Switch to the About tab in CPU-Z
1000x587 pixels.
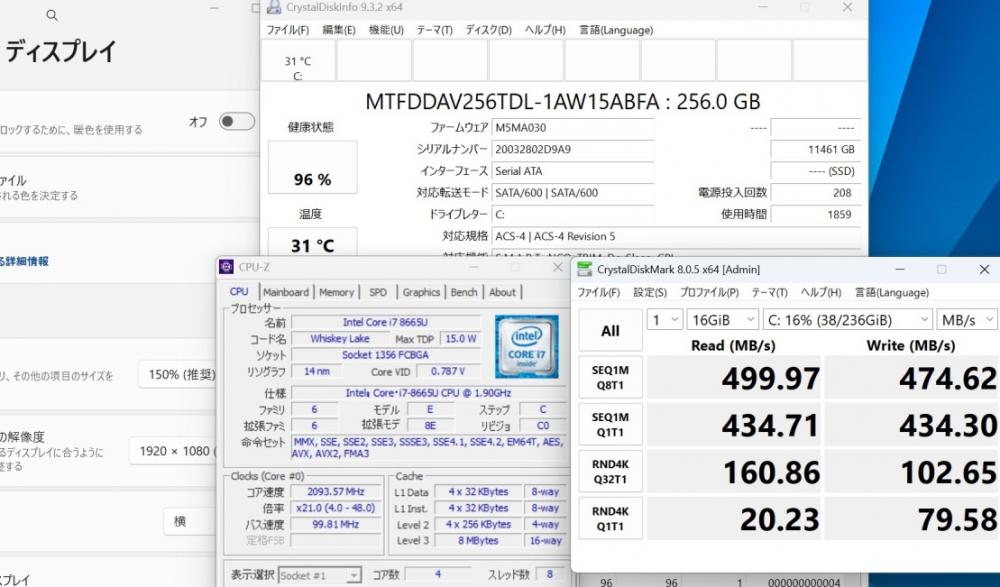pos(503,292)
